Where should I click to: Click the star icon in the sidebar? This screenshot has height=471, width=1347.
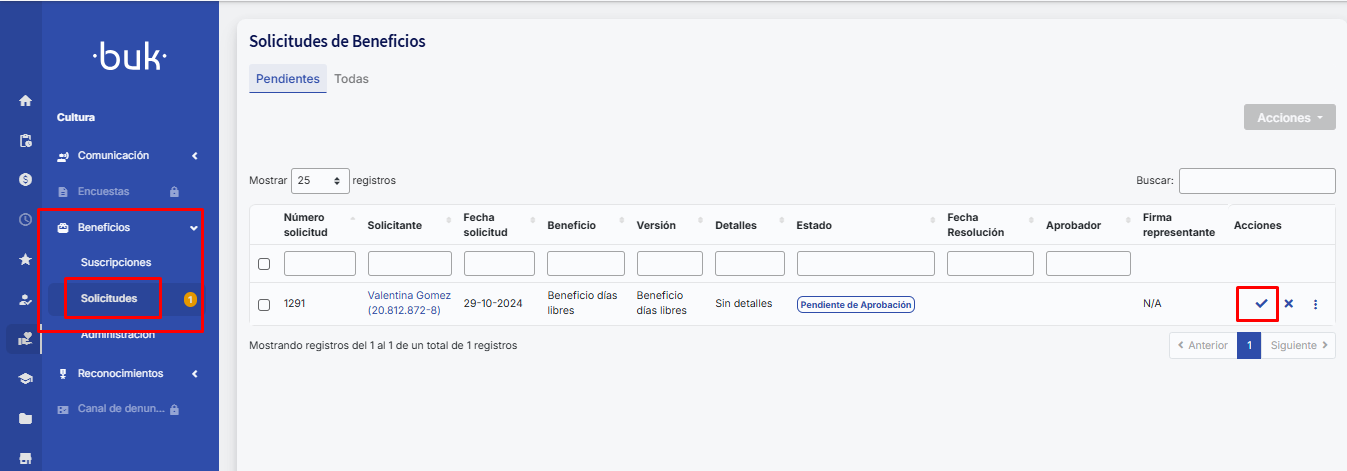click(25, 259)
